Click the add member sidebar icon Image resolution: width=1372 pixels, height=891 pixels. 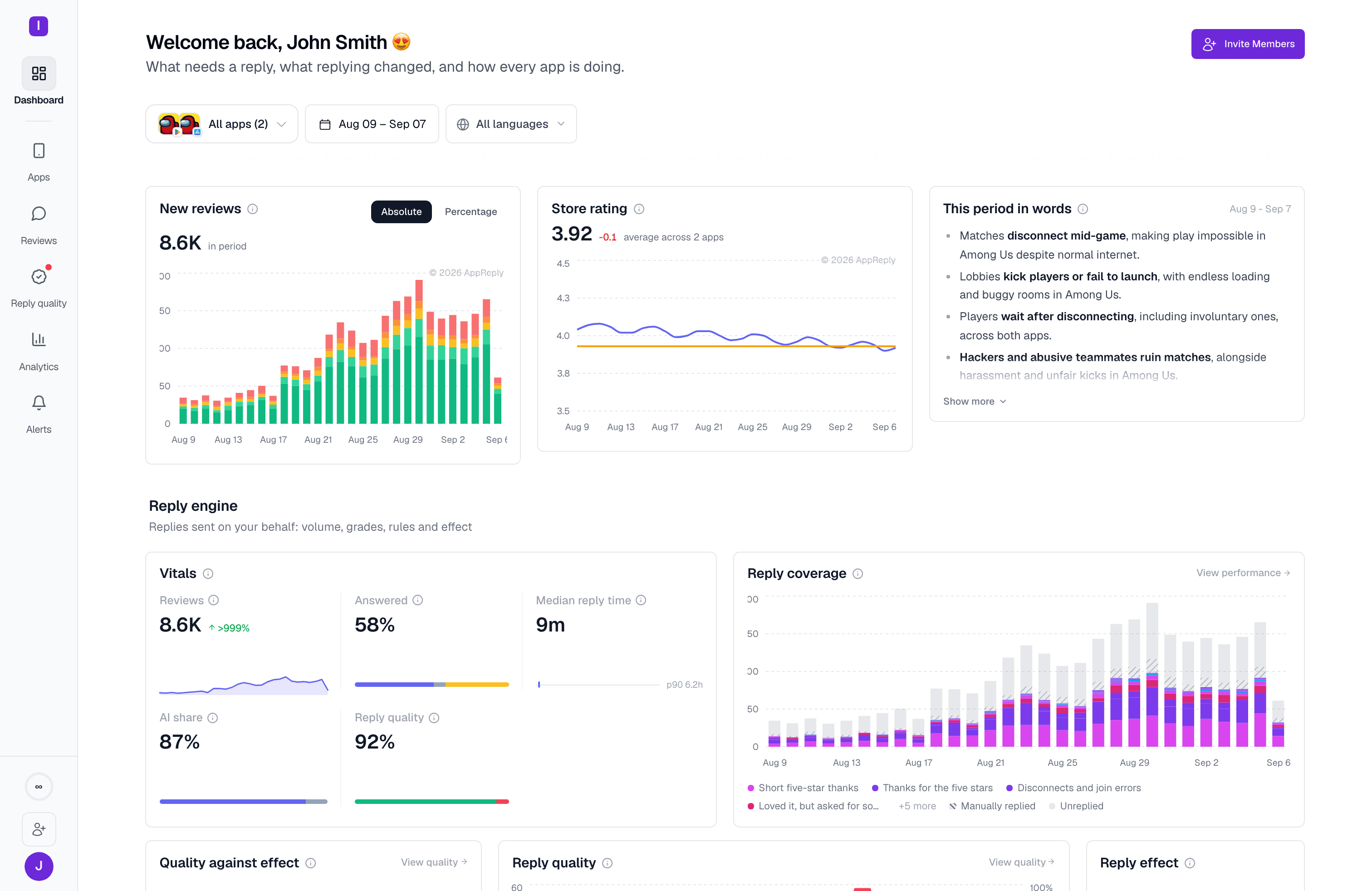click(39, 829)
